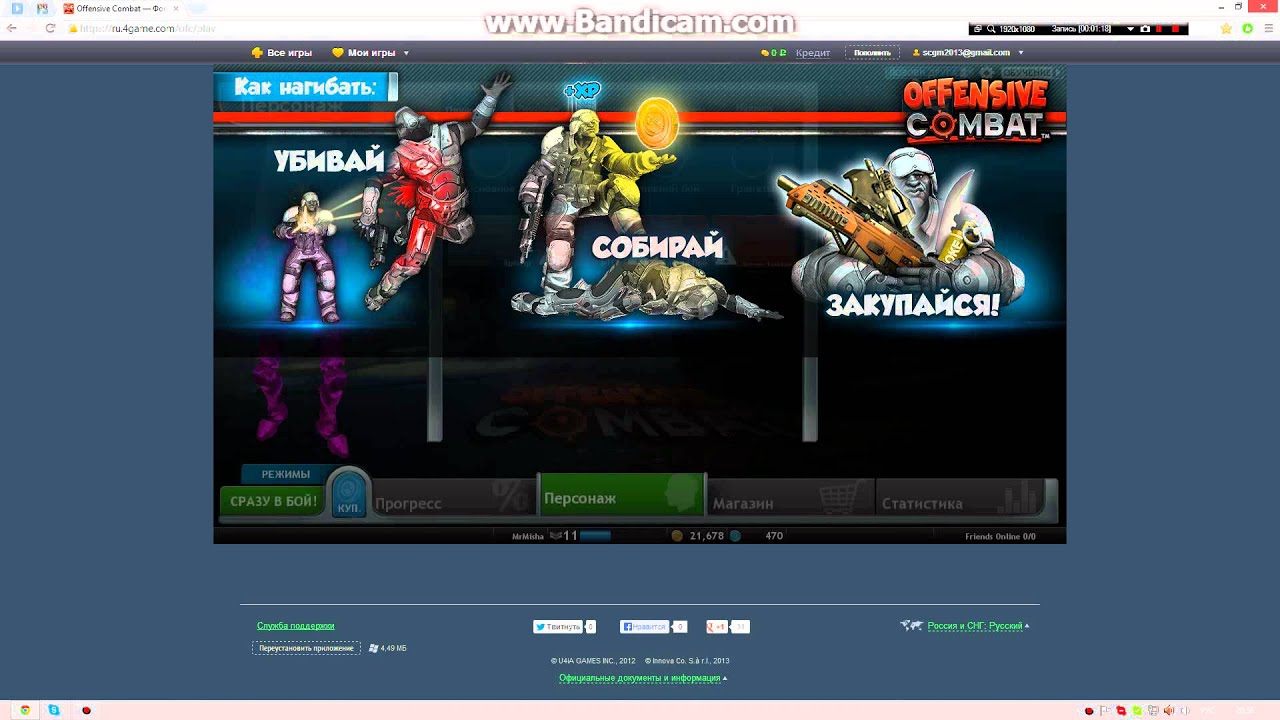Screen dimensions: 1280x720
Task: Click the browser back arrow
Action: tap(12, 28)
